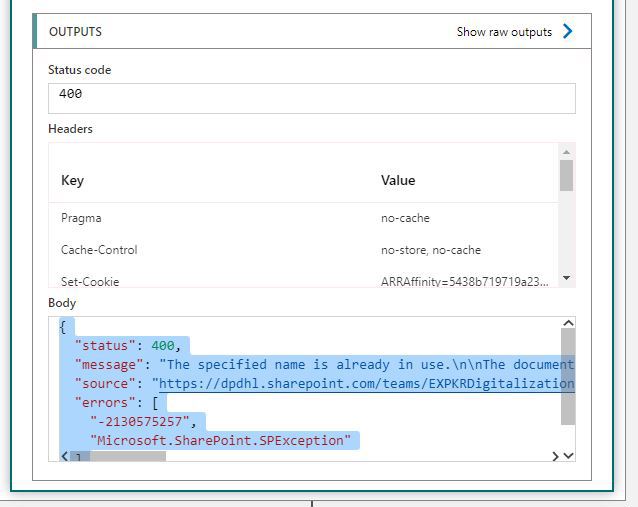
Task: Click the "Microsoft.SharePoint.SPException" text
Action: click(220, 440)
